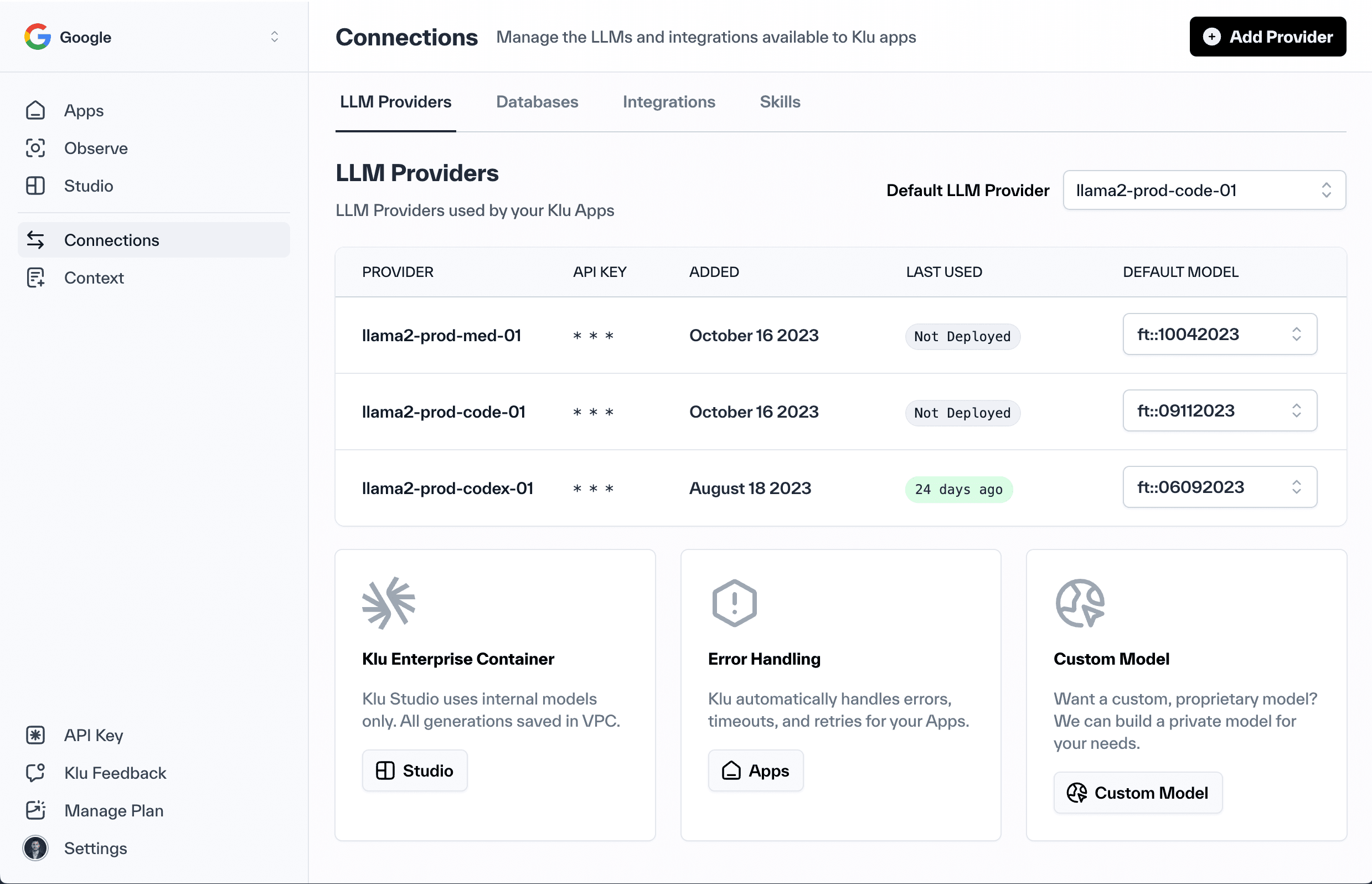The height and width of the screenshot is (884, 1372).
Task: Click the API Key icon in sidebar
Action: 35,735
